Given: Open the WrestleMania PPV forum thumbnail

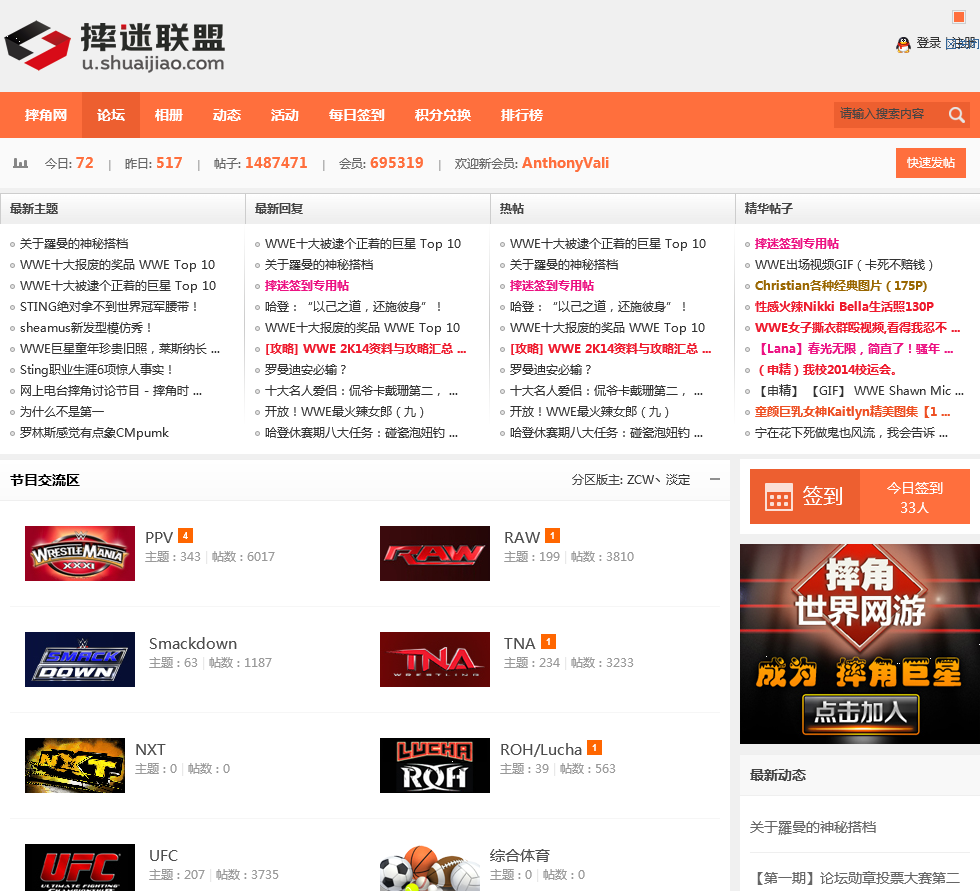Looking at the screenshot, I should 80,553.
